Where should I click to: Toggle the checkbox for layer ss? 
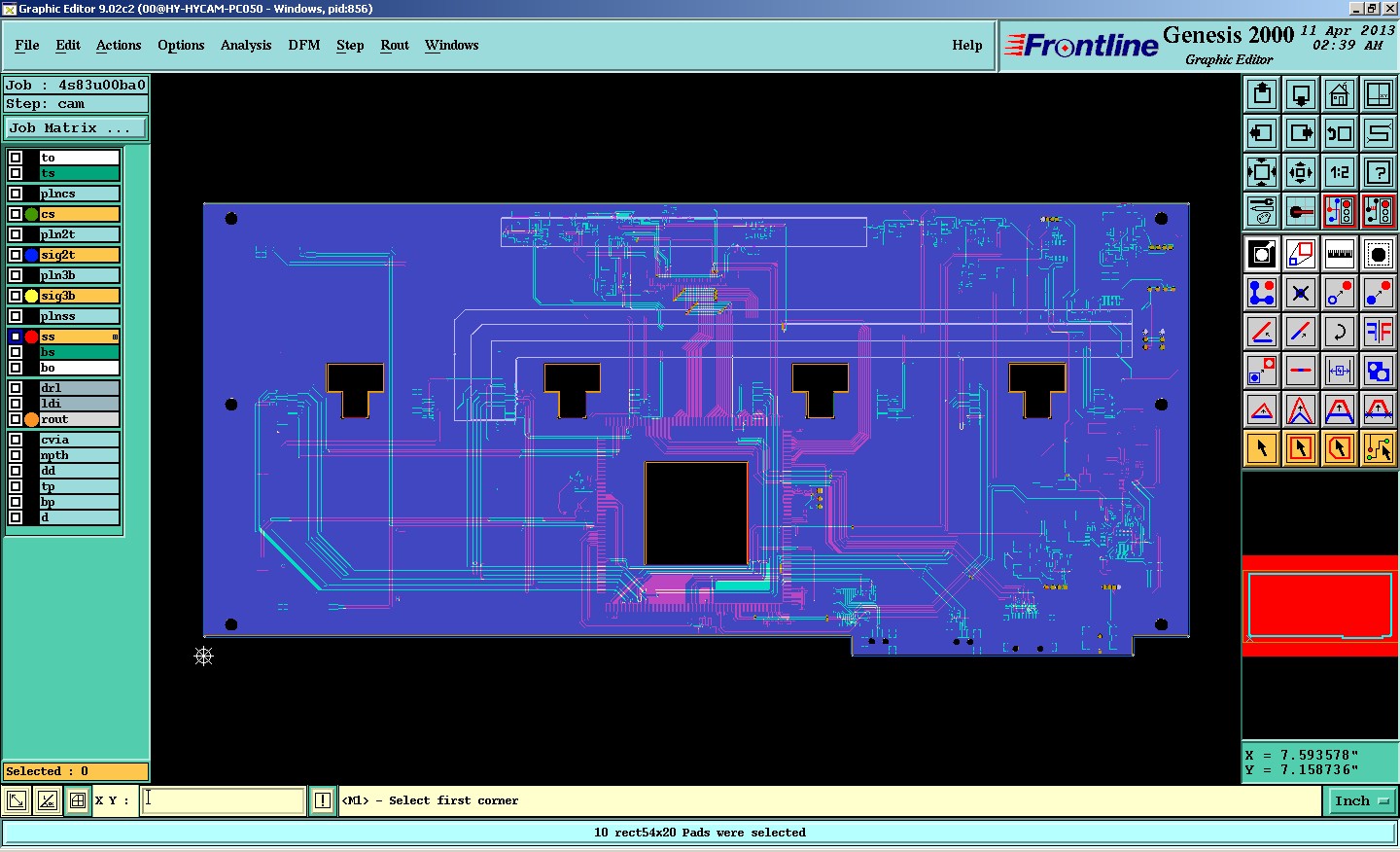[x=16, y=337]
